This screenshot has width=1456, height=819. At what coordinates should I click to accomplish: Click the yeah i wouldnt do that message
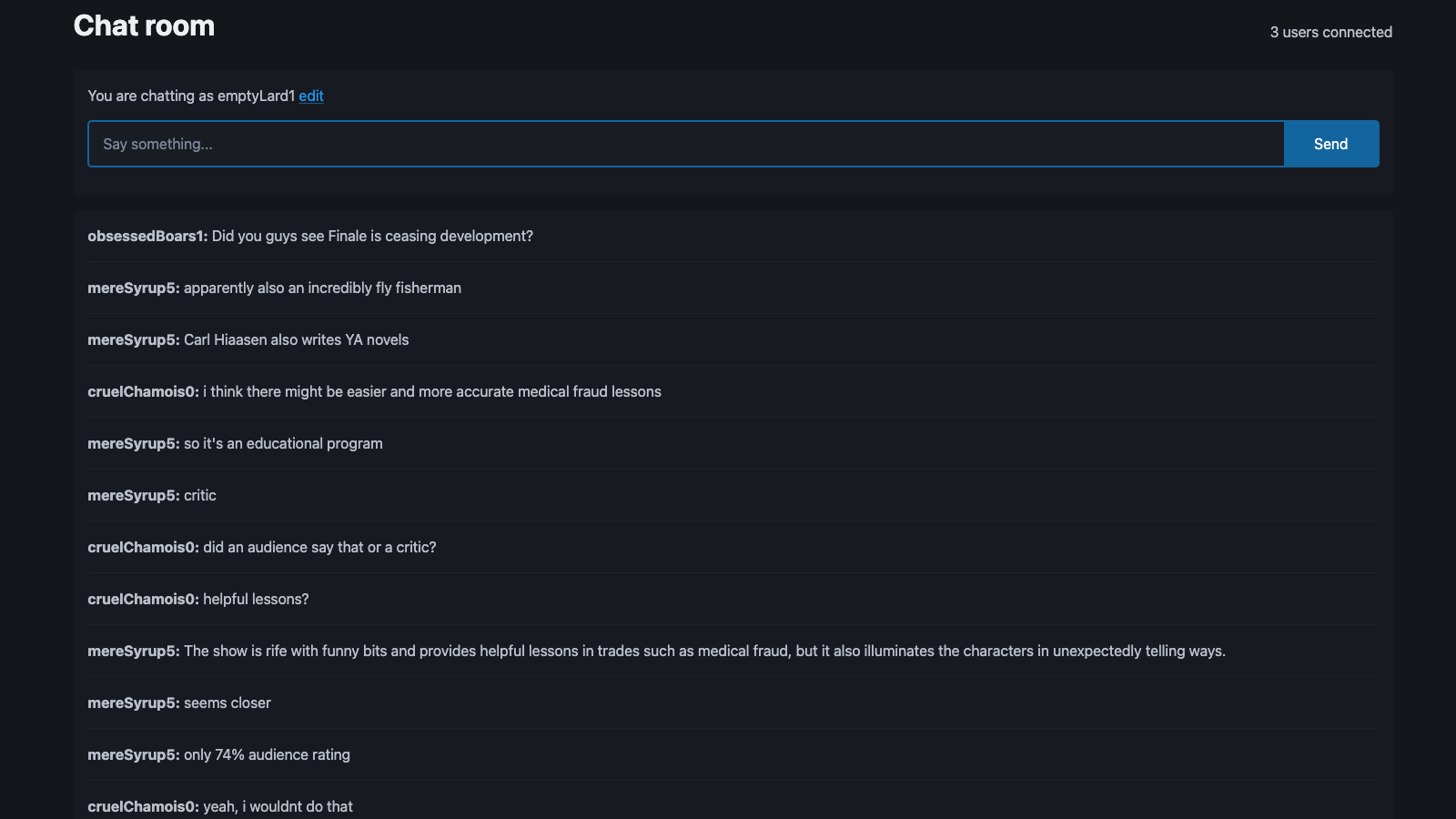(x=278, y=806)
